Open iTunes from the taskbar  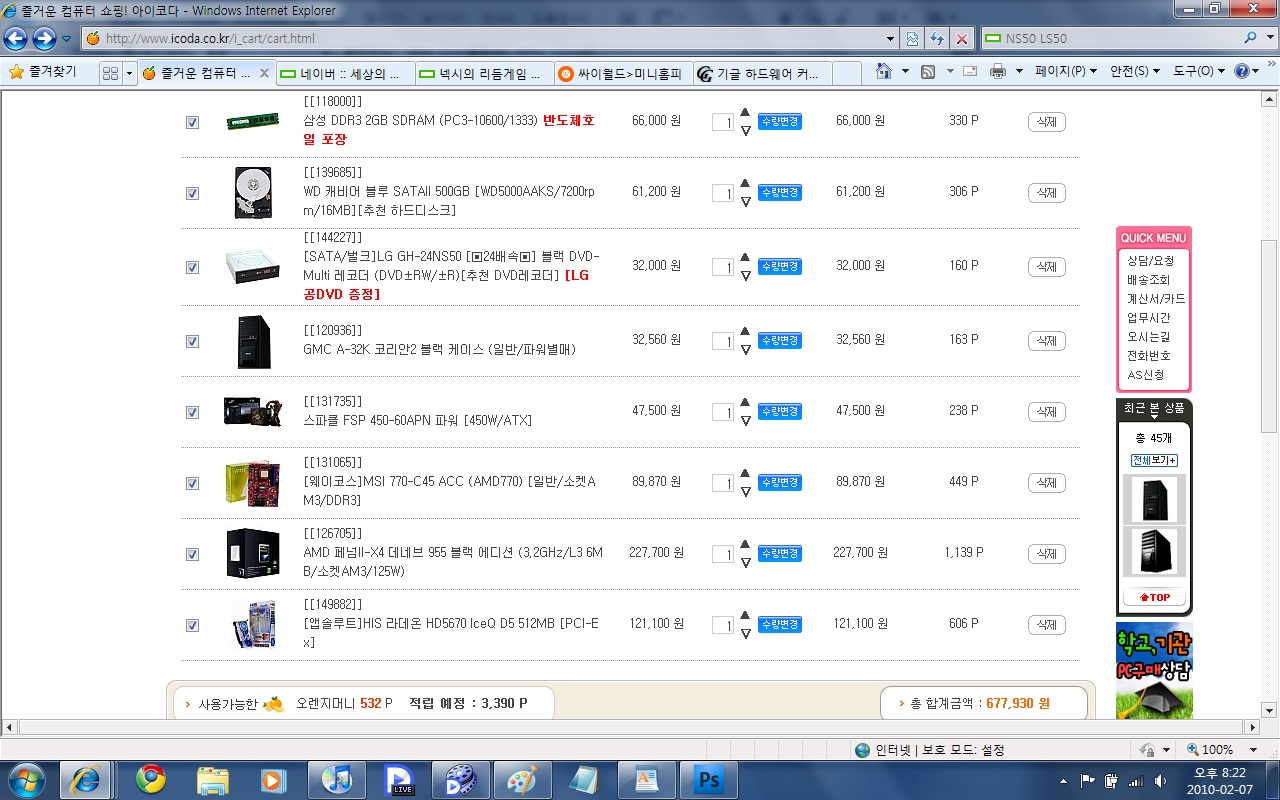pyautogui.click(x=337, y=779)
